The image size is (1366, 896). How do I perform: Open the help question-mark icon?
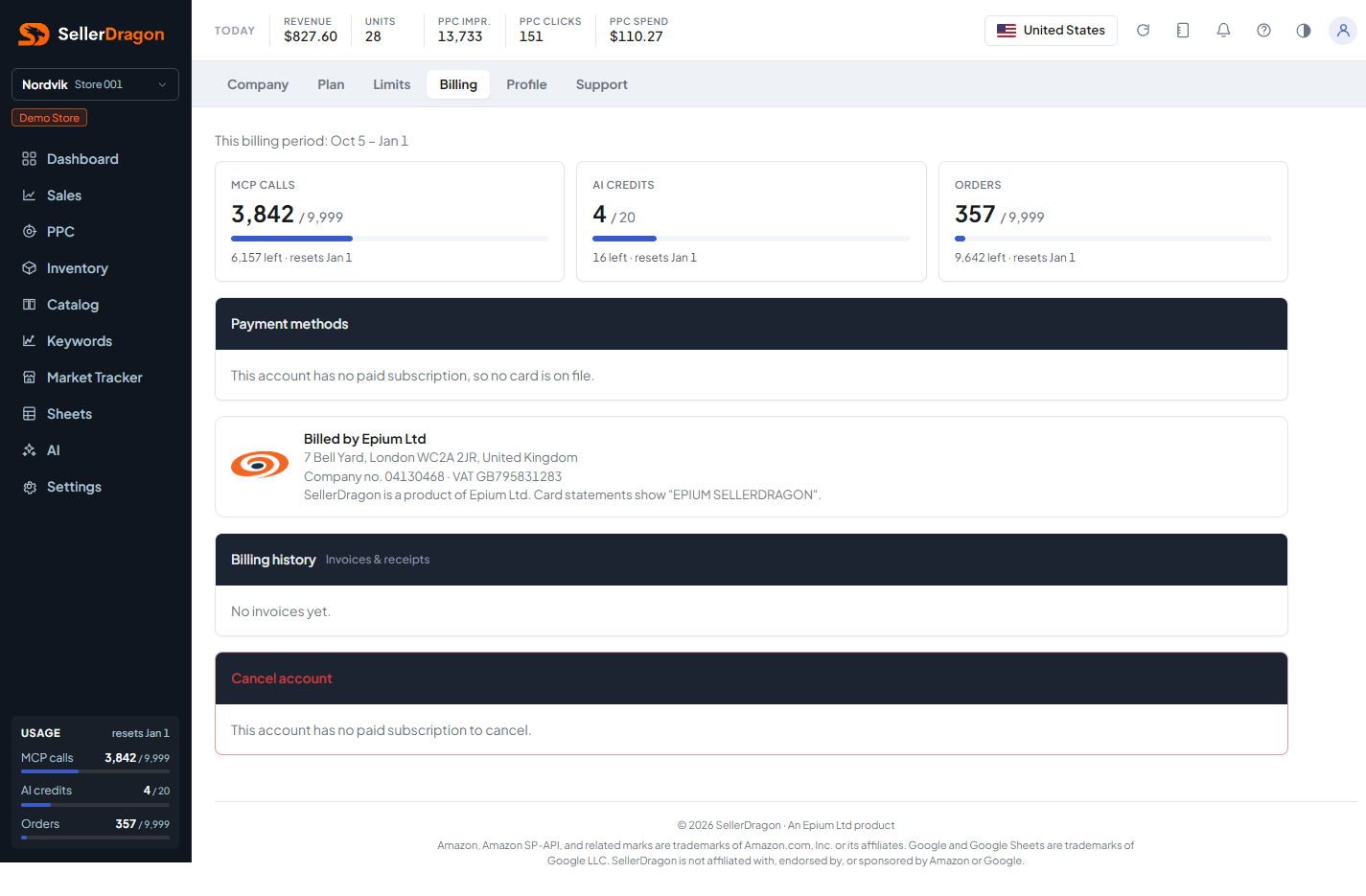1263,31
